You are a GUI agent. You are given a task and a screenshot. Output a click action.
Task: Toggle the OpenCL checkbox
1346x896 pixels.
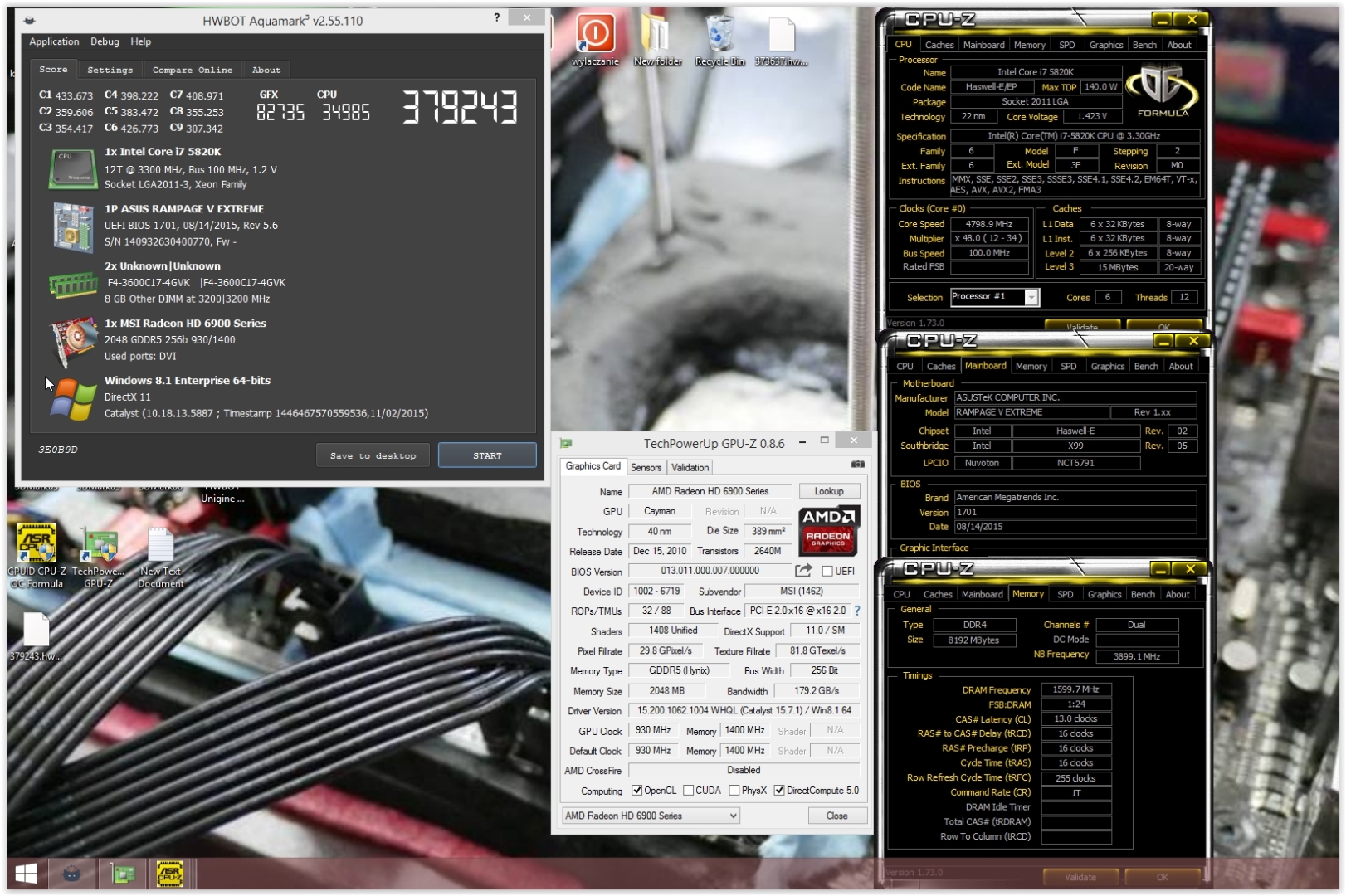pyautogui.click(x=637, y=791)
